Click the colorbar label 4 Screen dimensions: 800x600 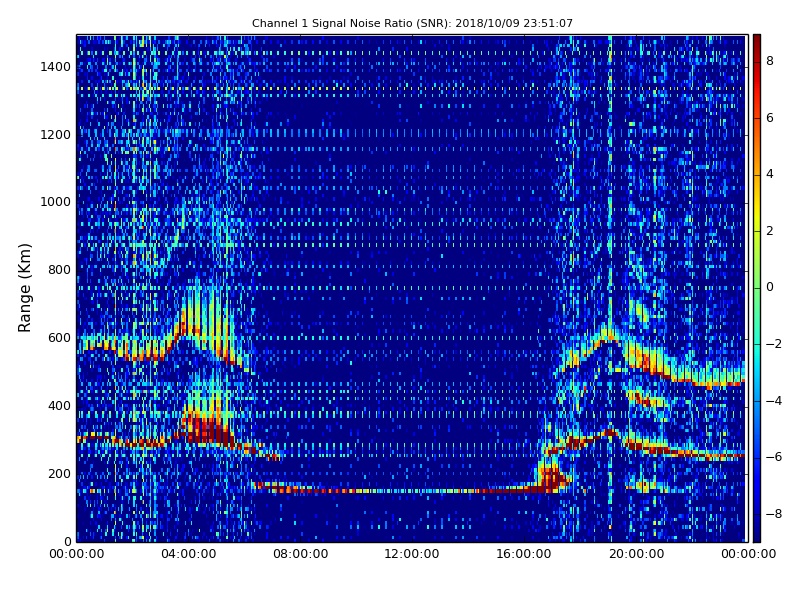[x=770, y=174]
